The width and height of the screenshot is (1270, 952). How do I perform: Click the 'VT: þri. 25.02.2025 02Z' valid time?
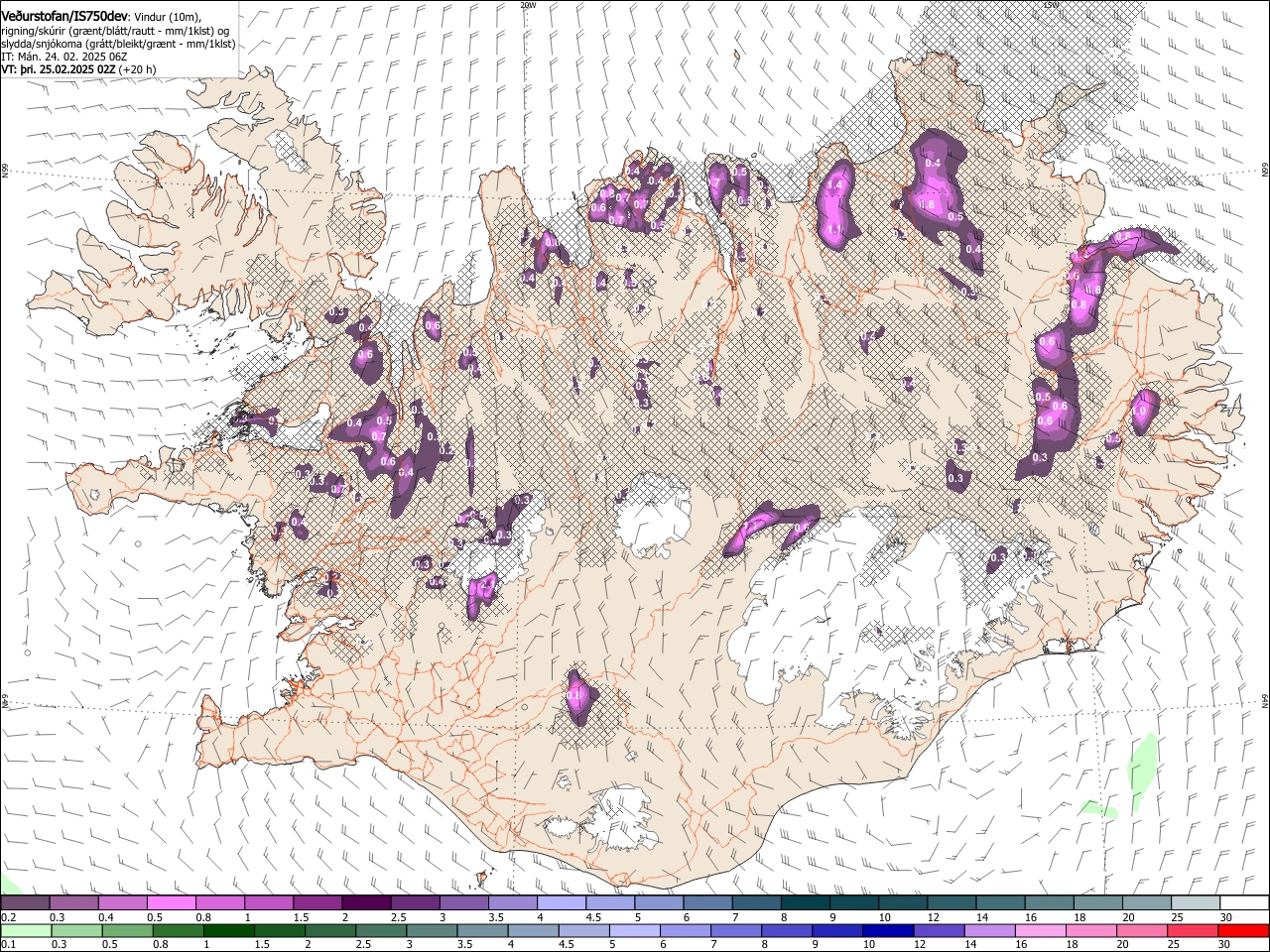59,69
